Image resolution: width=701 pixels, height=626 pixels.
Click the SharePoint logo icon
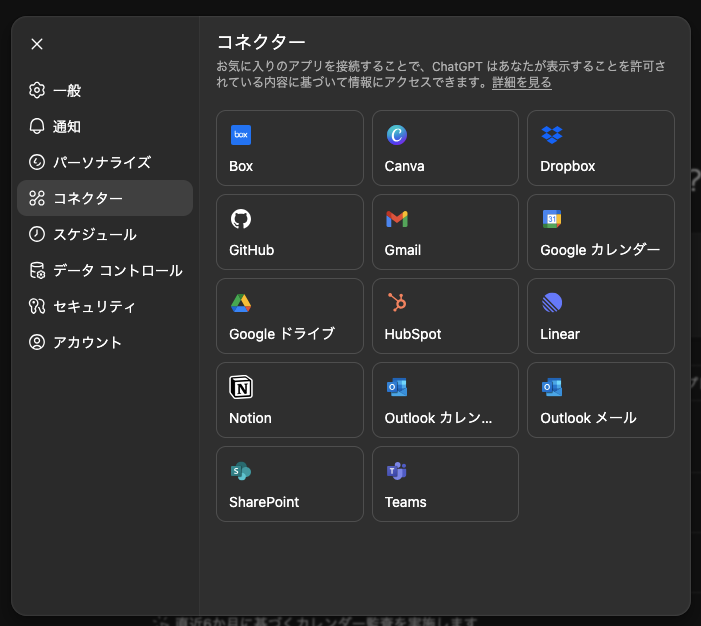pyautogui.click(x=241, y=471)
